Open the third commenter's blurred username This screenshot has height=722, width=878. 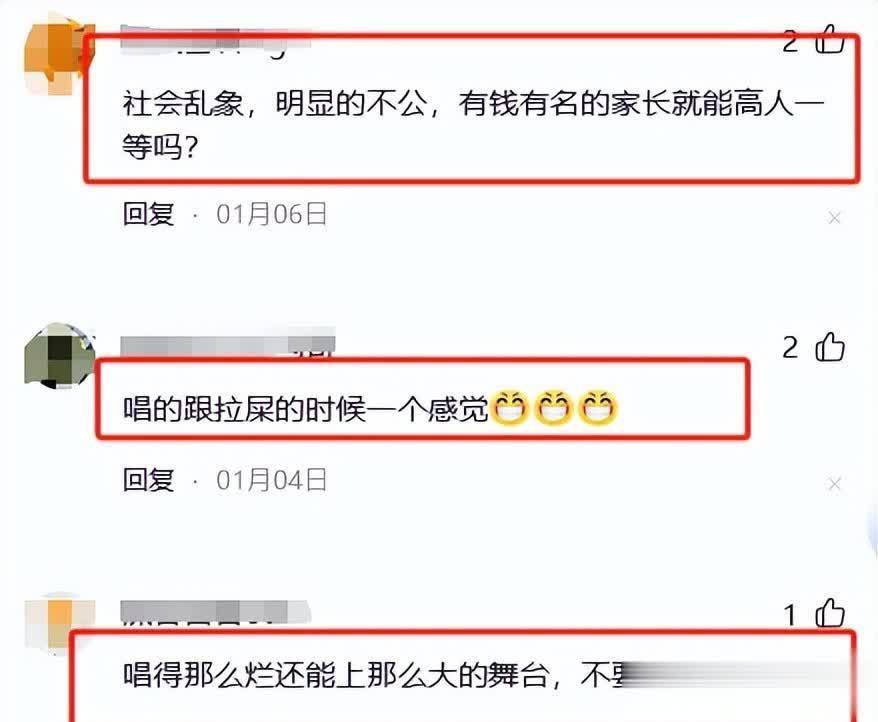[216, 612]
